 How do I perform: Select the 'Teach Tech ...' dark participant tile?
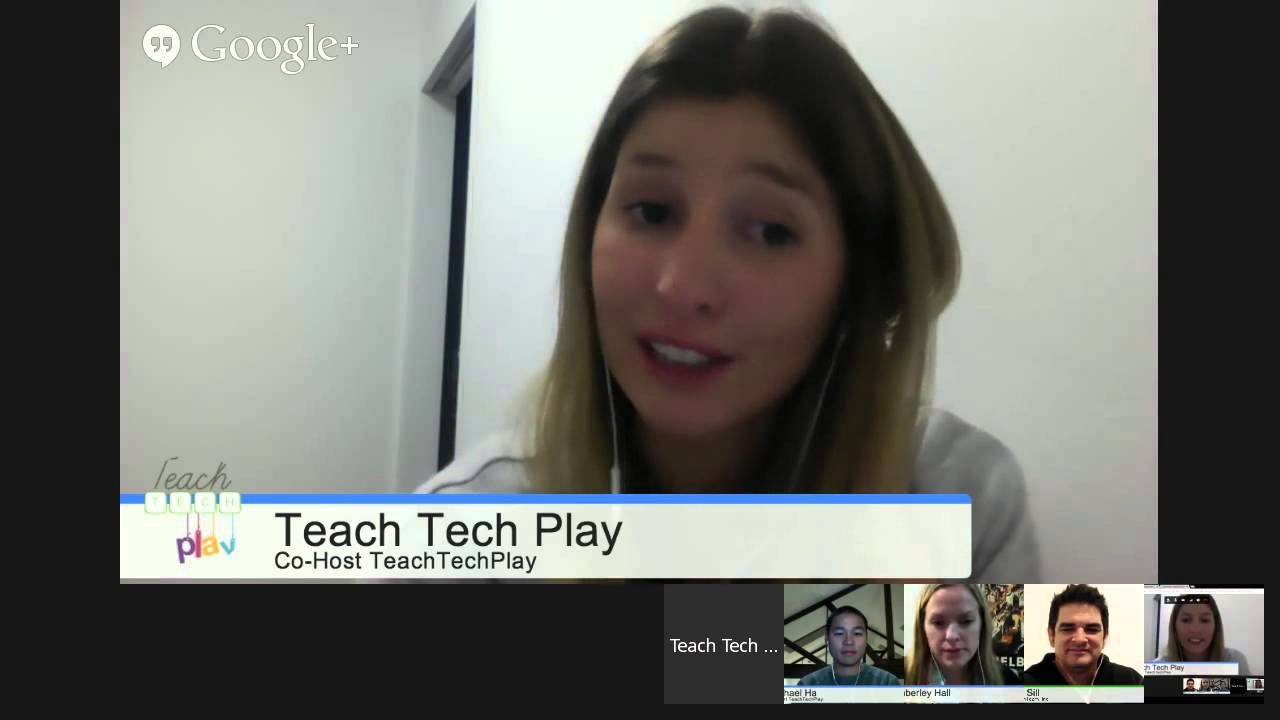pyautogui.click(x=724, y=644)
